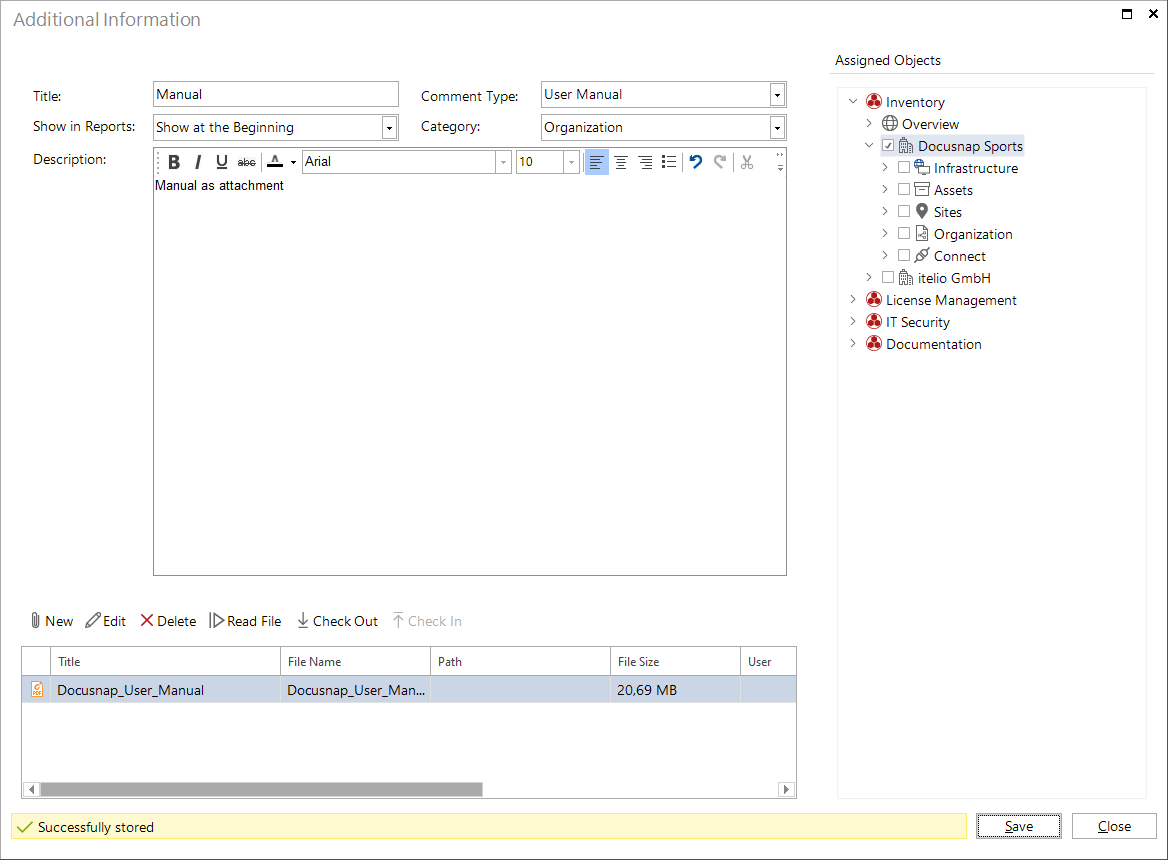Click the Organization document icon
The height and width of the screenshot is (860, 1168).
pyautogui.click(x=921, y=234)
